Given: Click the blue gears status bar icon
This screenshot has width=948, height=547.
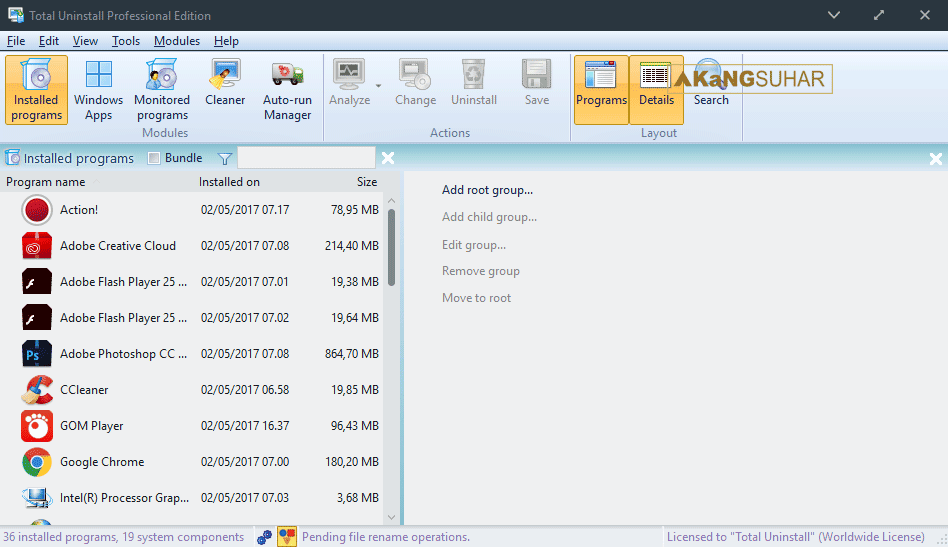Looking at the screenshot, I should 264,537.
